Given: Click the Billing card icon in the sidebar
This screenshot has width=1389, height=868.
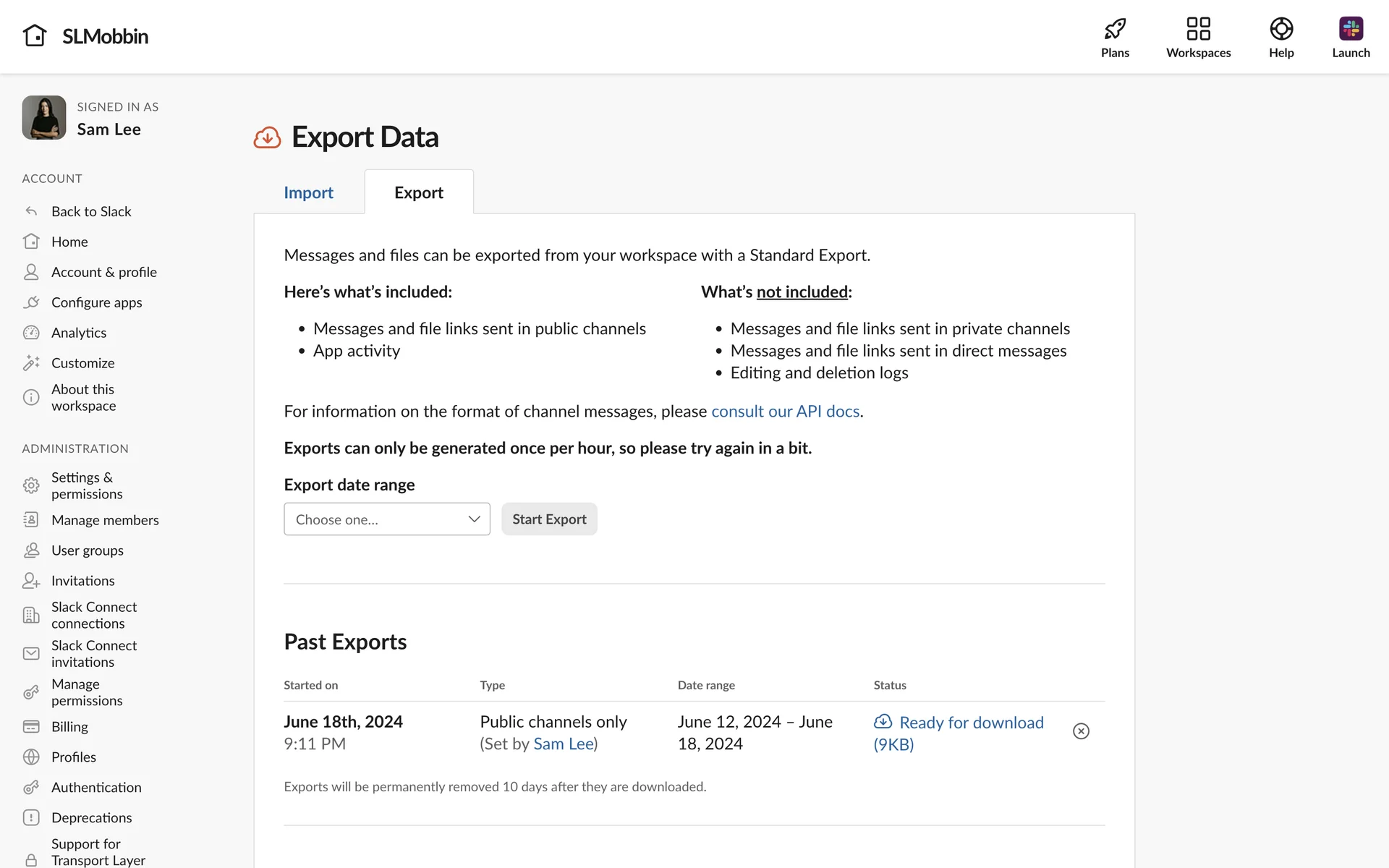Looking at the screenshot, I should tap(31, 726).
